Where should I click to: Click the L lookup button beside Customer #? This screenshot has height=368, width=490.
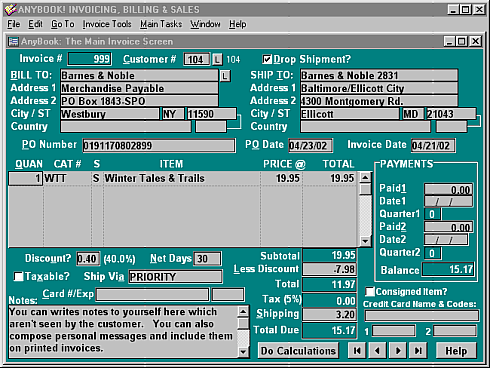pos(217,60)
